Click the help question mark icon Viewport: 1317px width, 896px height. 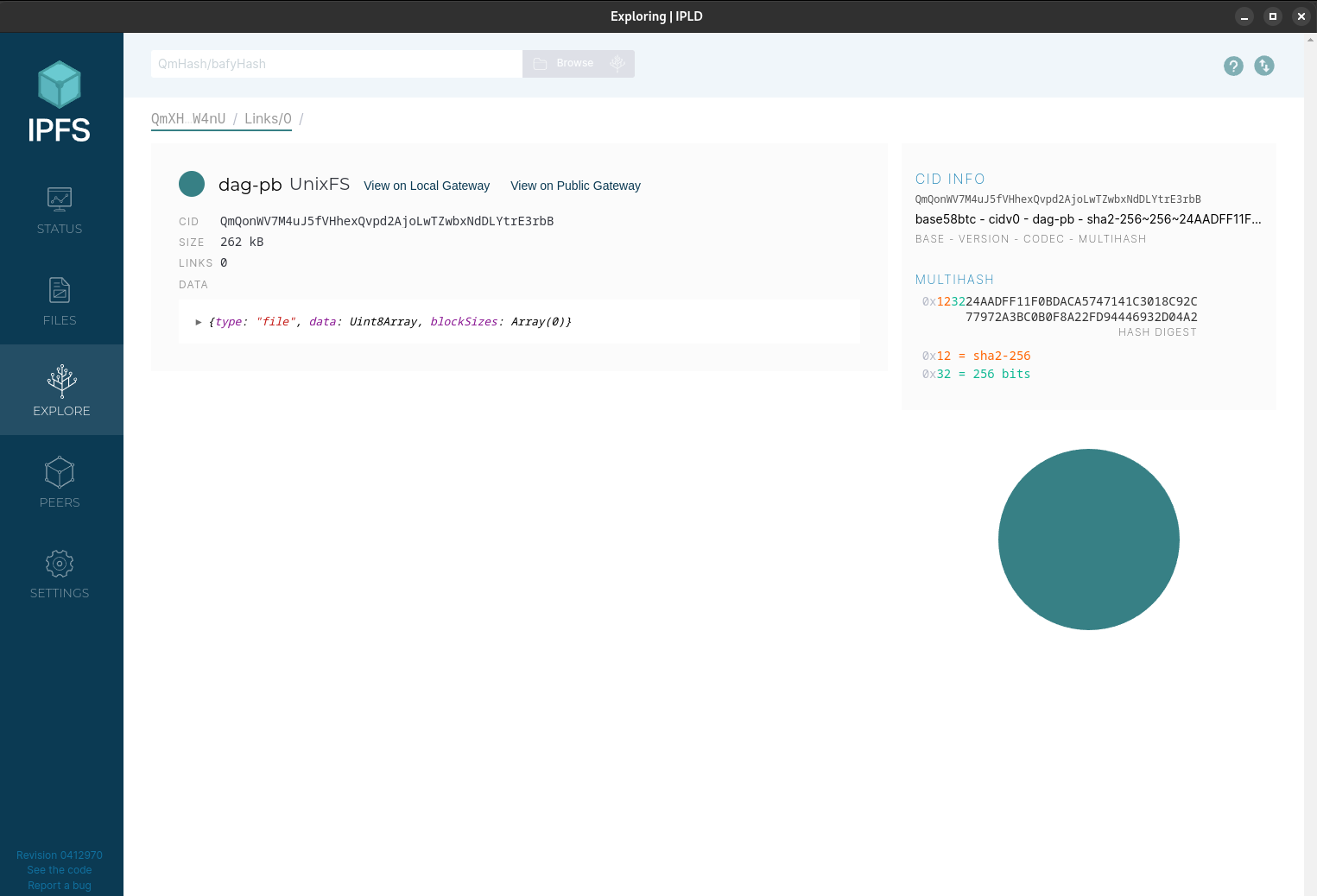click(1233, 66)
